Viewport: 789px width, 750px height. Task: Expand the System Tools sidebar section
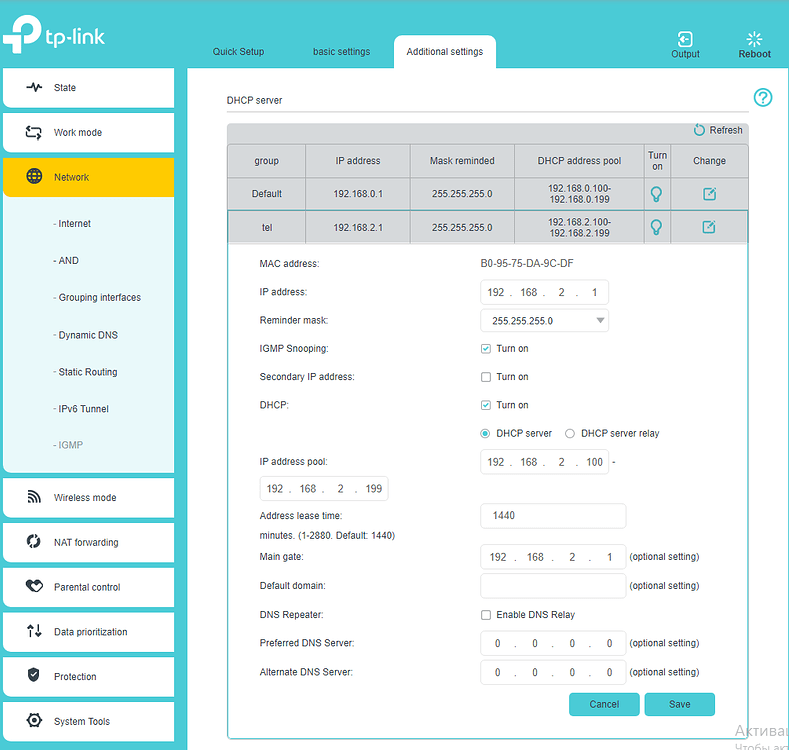pyautogui.click(x=88, y=721)
